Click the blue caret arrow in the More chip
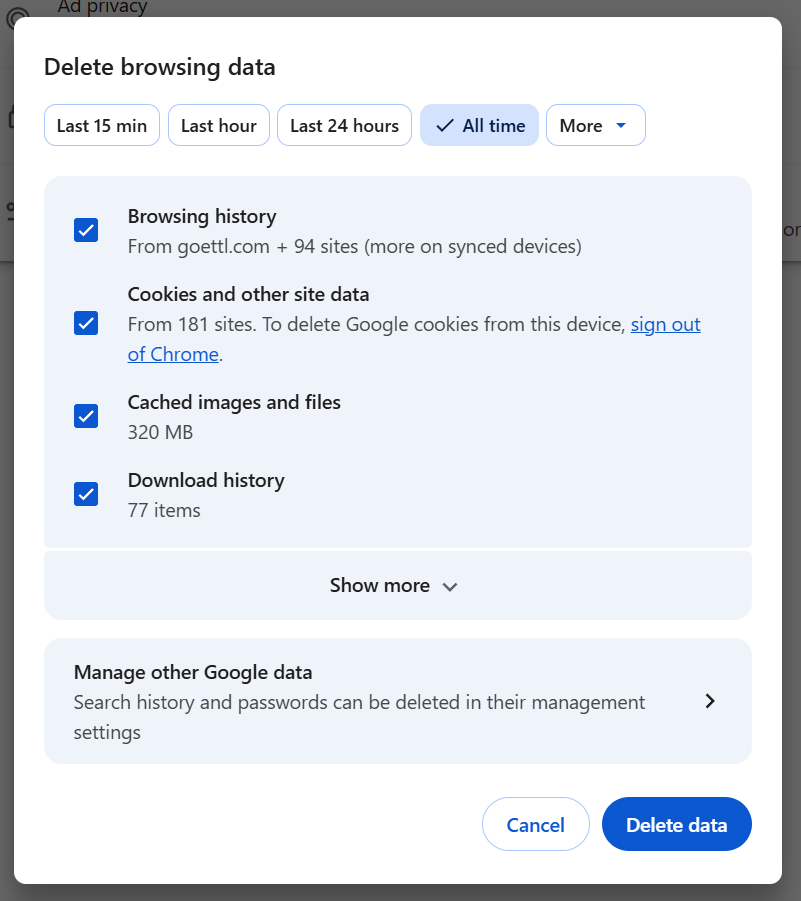Image resolution: width=801 pixels, height=901 pixels. 621,126
